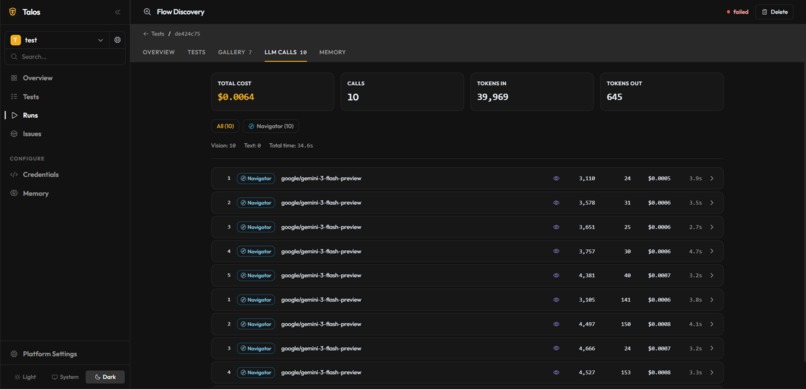Open the Tests tab of this run
The image size is (806, 389).
pos(196,52)
